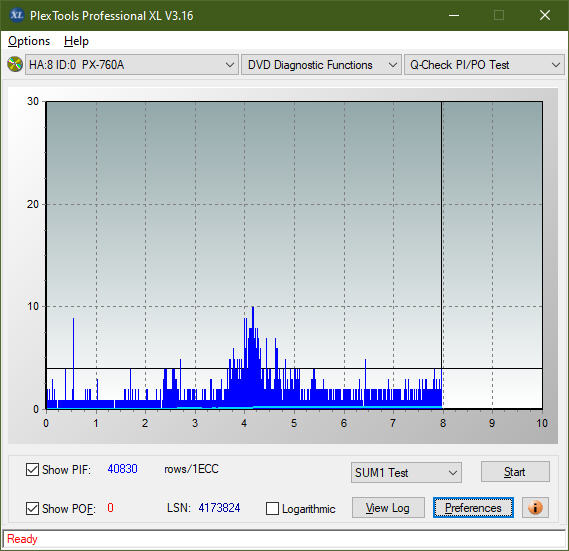Minimize the PlexTools window

point(454,15)
